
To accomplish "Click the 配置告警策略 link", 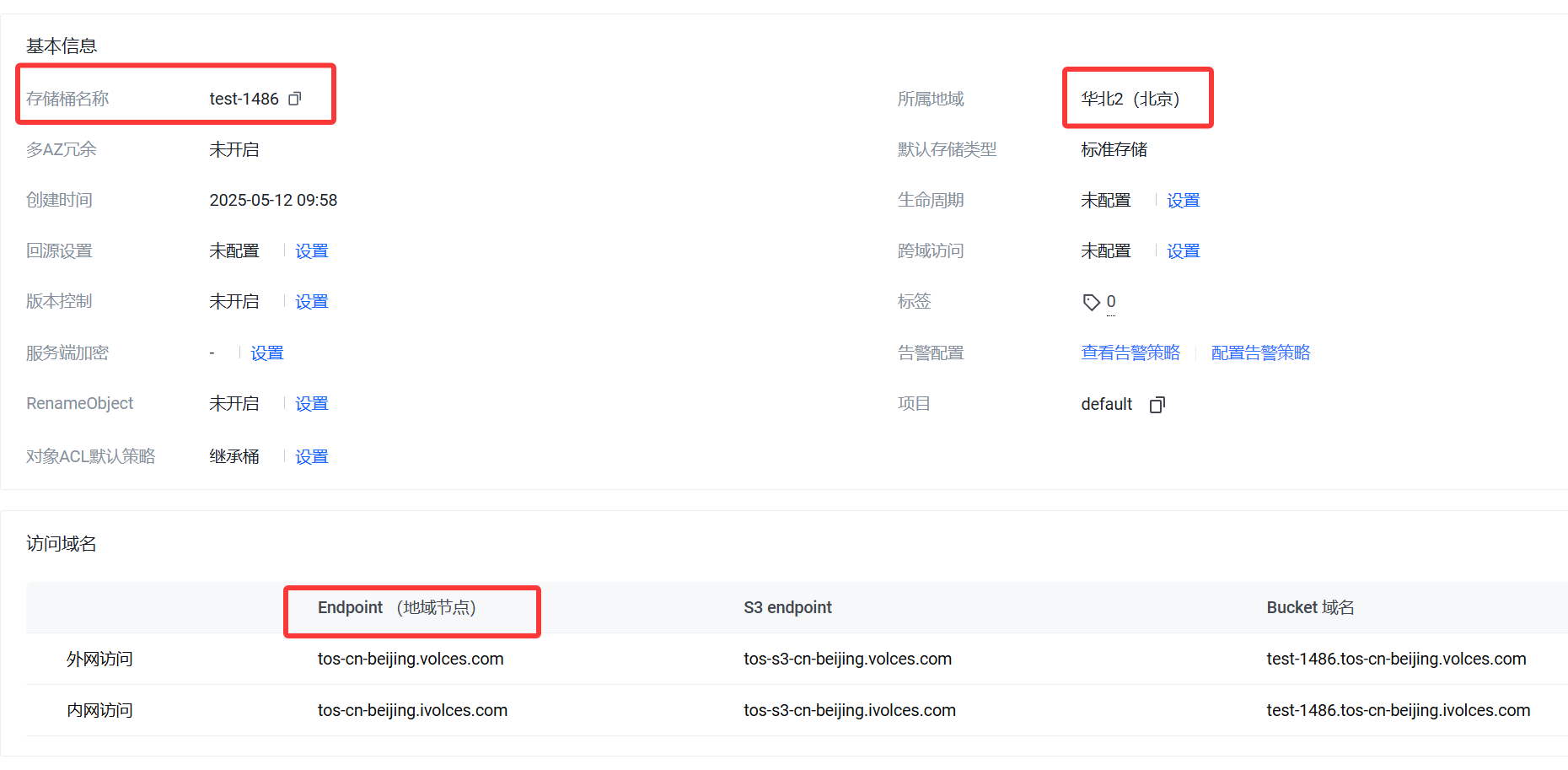I will (x=1260, y=353).
